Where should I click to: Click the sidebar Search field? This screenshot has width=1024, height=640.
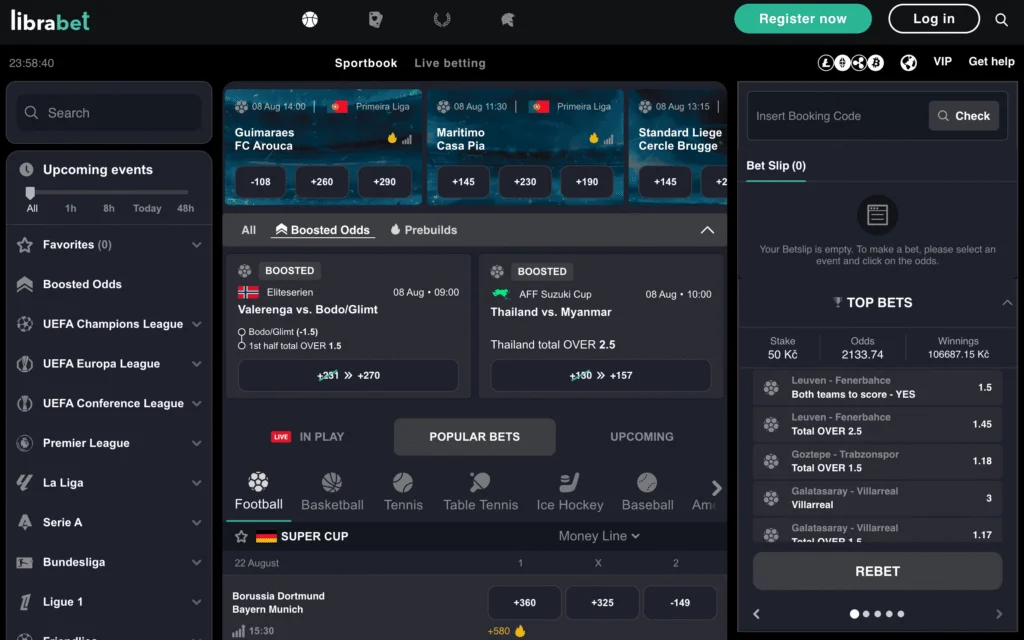[109, 112]
